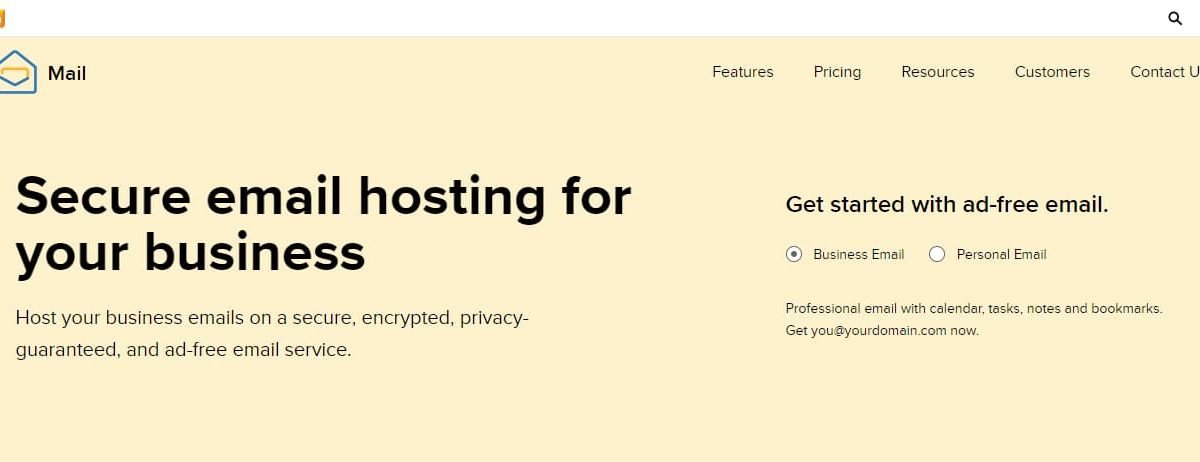Click the "Personal Email" label text
This screenshot has width=1200, height=462.
tap(1002, 254)
